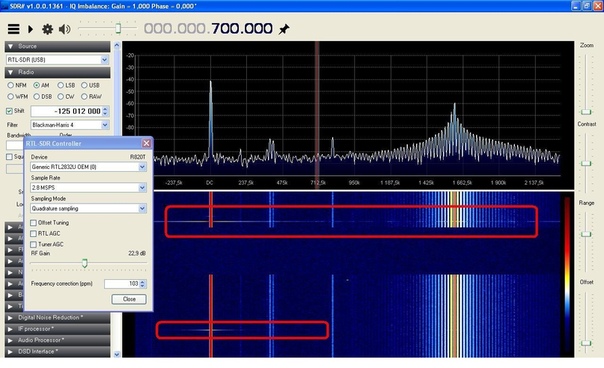Click the Close button in controller dialog
604x368 pixels.
129,299
